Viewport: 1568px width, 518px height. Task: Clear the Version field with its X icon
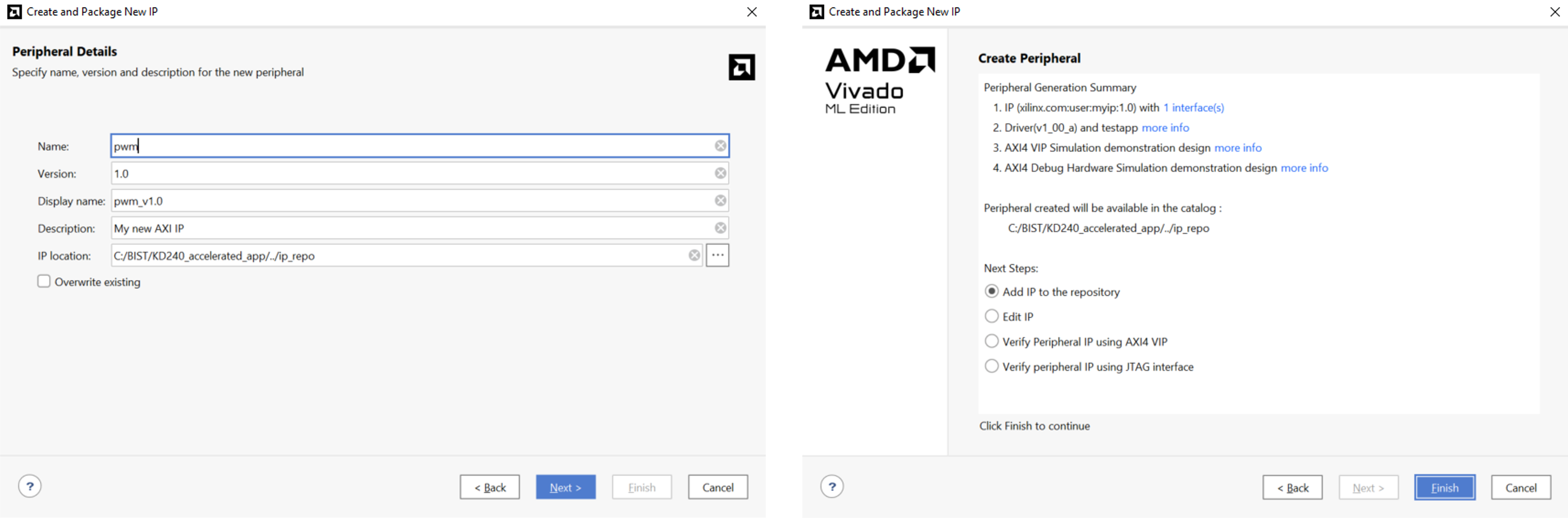[x=720, y=173]
